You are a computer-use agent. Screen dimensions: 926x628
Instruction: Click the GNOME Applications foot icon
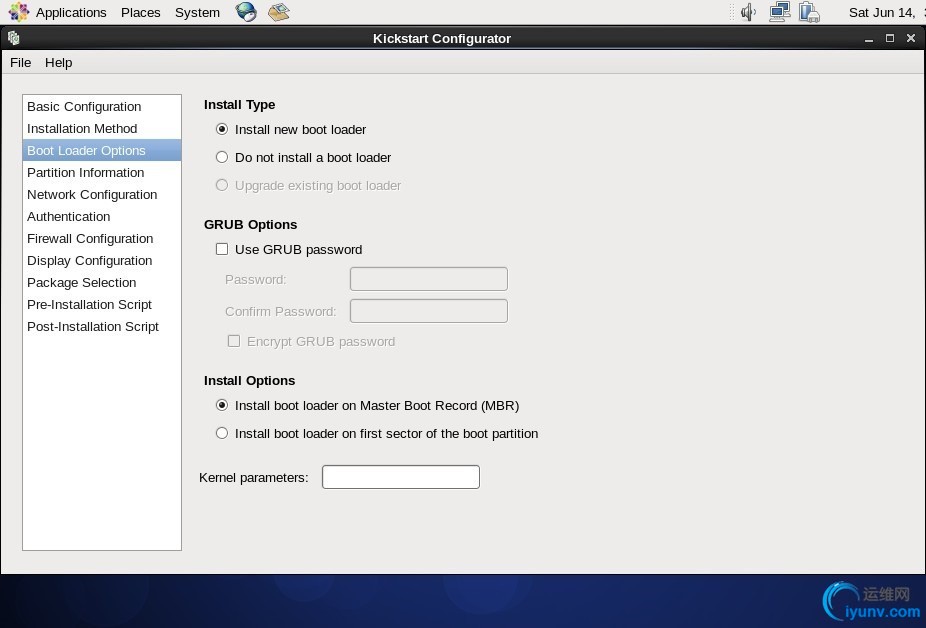coord(19,12)
